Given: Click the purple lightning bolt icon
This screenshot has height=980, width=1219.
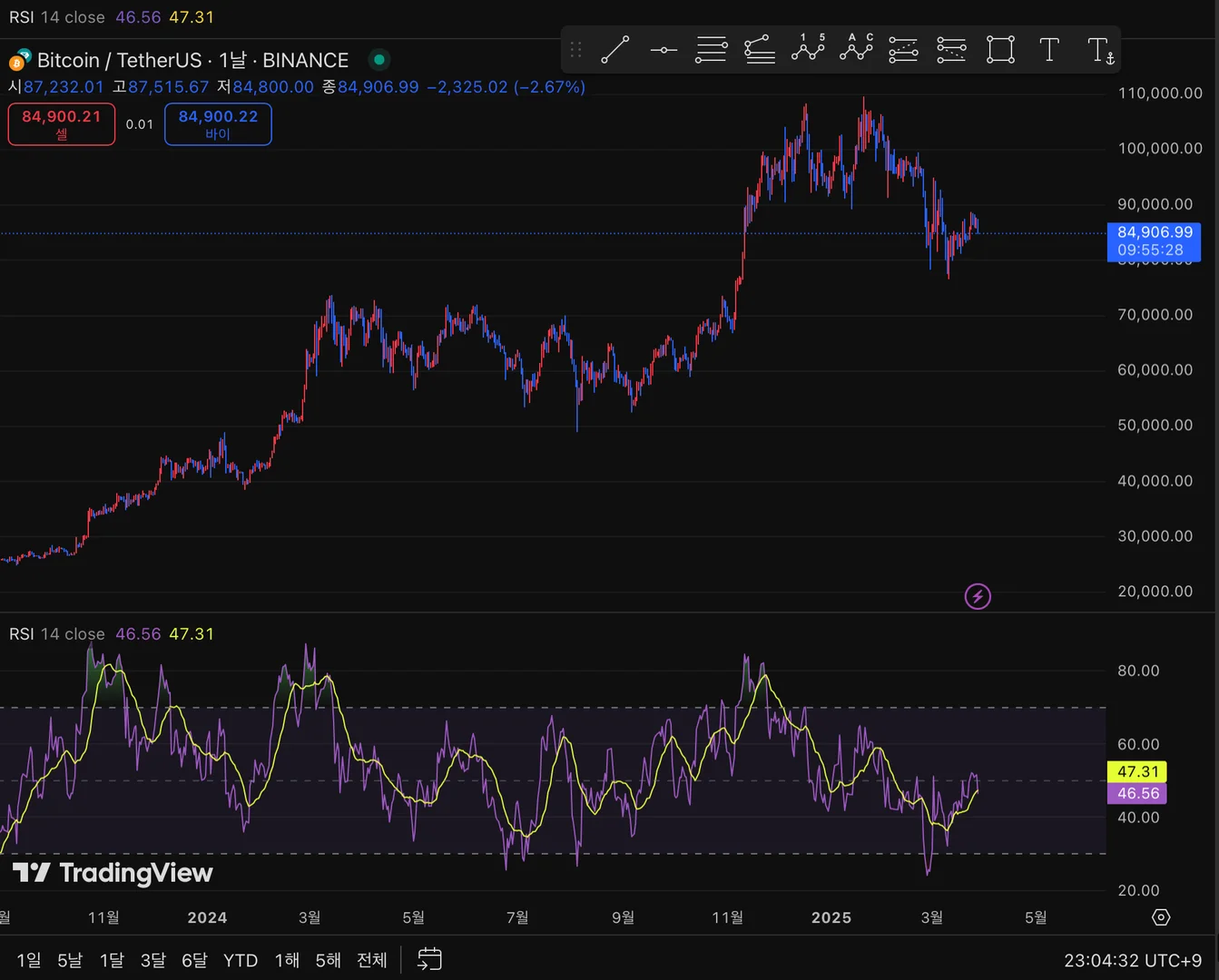Looking at the screenshot, I should (x=978, y=596).
